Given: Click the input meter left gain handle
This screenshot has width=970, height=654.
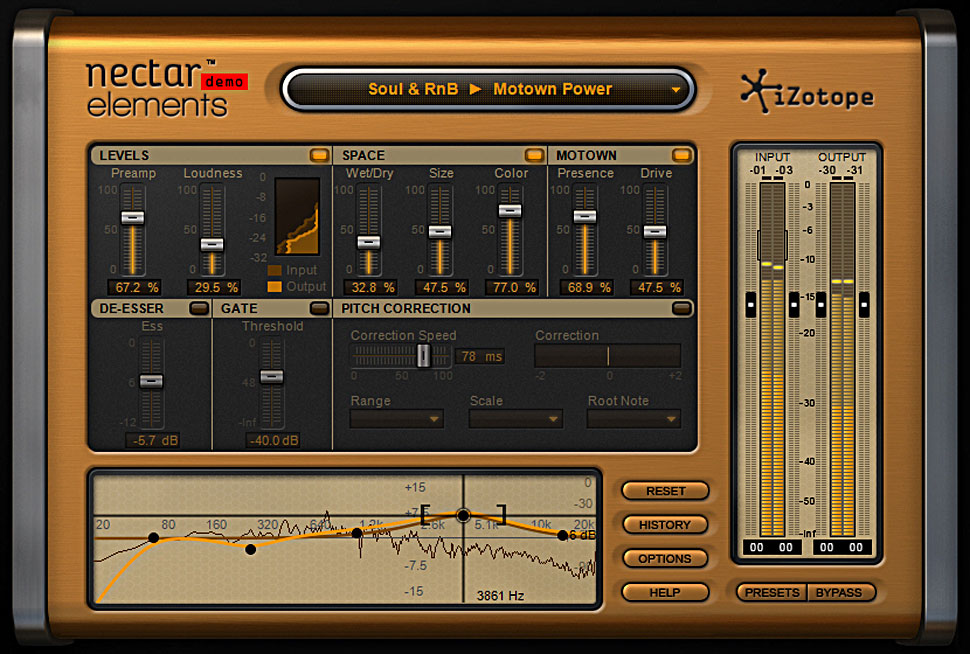Looking at the screenshot, I should [x=751, y=304].
